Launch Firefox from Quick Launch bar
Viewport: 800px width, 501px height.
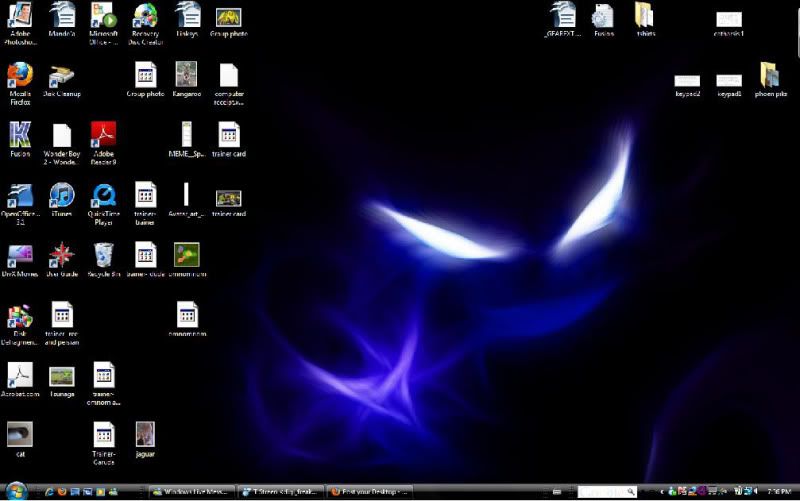pyautogui.click(x=62, y=492)
